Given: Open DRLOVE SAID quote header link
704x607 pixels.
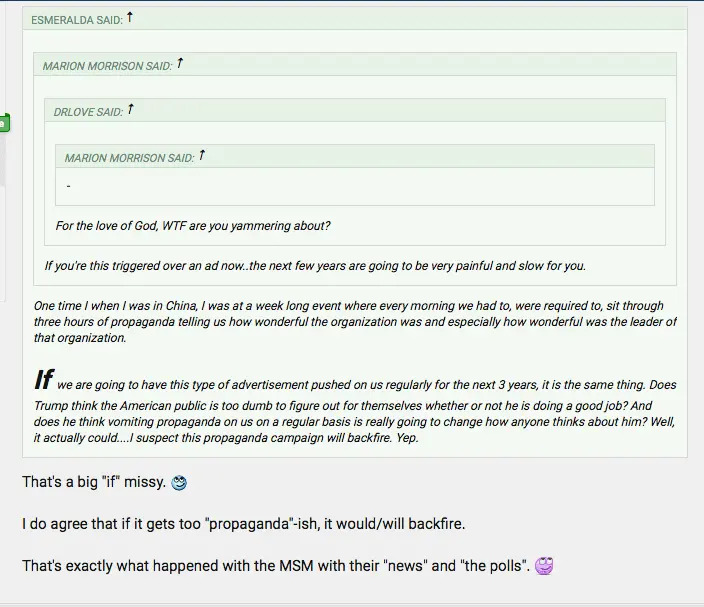Looking at the screenshot, I should tap(88, 112).
